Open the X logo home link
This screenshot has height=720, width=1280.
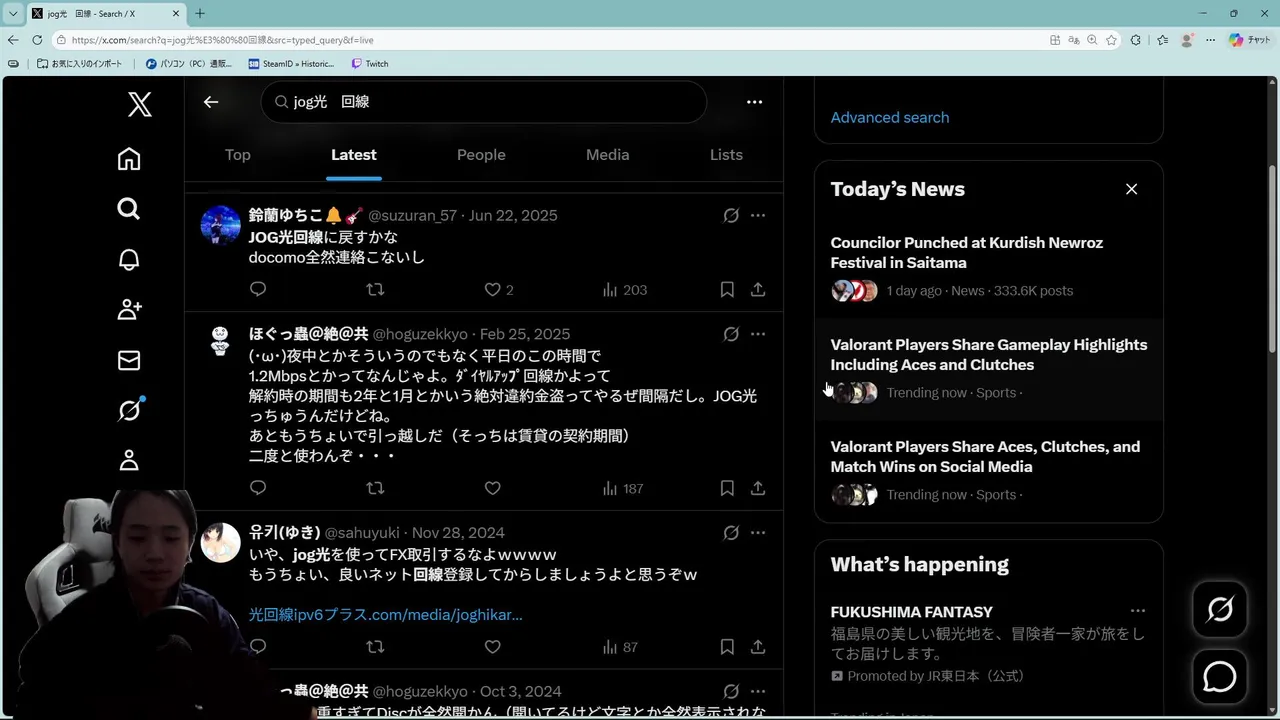(x=140, y=104)
